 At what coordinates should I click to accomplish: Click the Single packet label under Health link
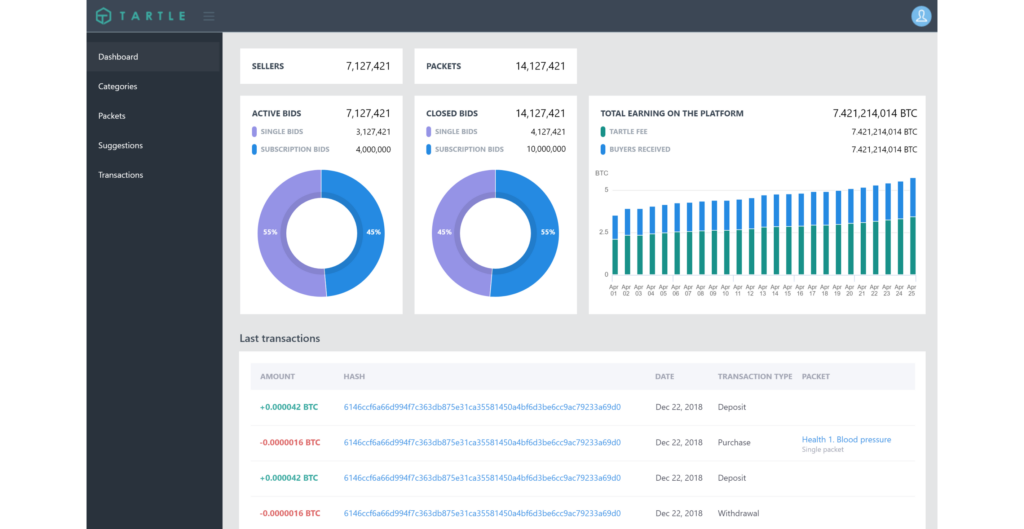click(822, 450)
